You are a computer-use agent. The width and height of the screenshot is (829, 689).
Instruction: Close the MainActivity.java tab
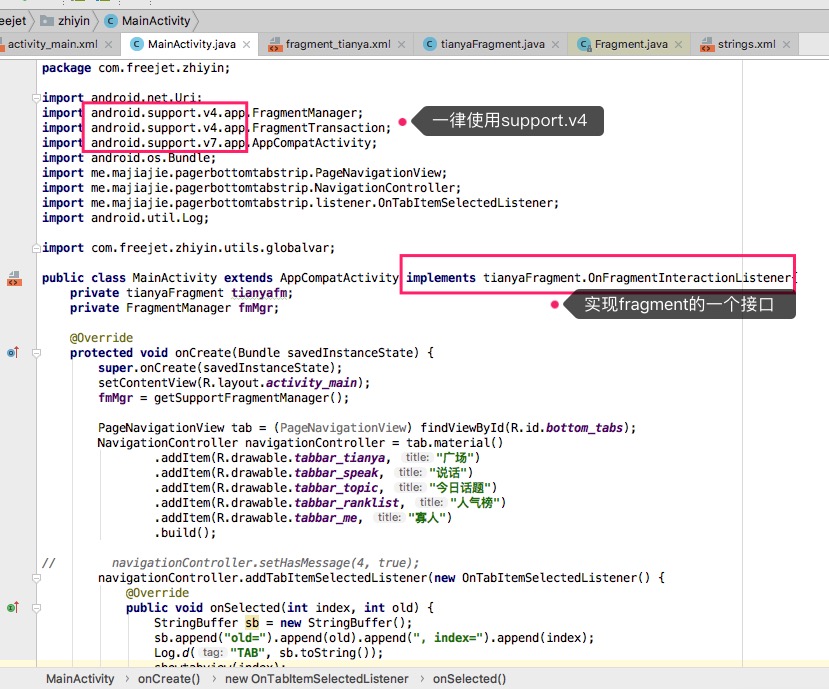pos(246,44)
